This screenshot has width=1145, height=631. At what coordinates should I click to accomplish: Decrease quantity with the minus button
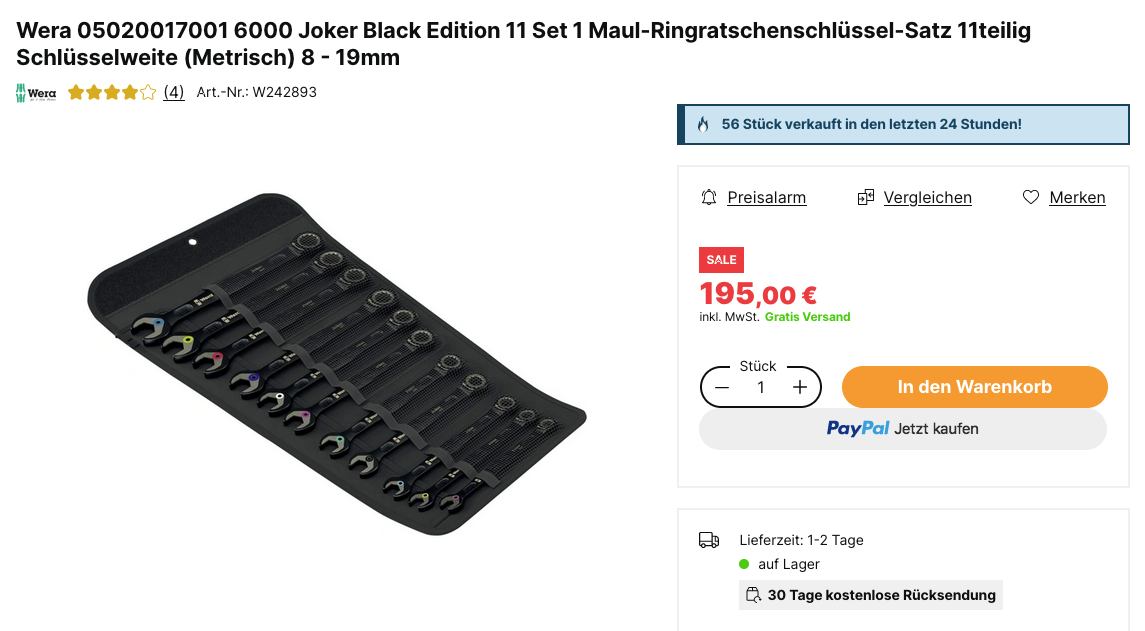(722, 388)
